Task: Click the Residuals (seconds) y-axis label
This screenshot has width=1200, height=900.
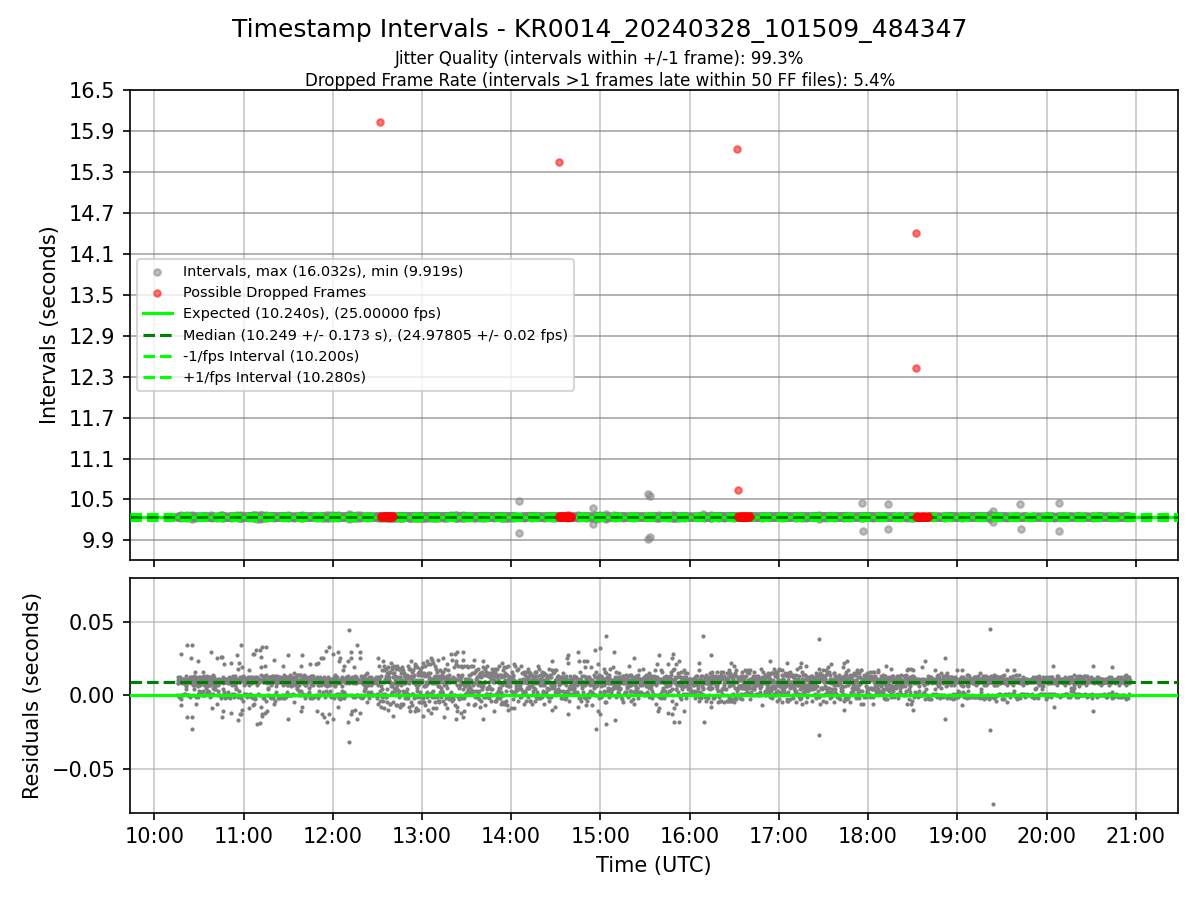Action: (32, 696)
